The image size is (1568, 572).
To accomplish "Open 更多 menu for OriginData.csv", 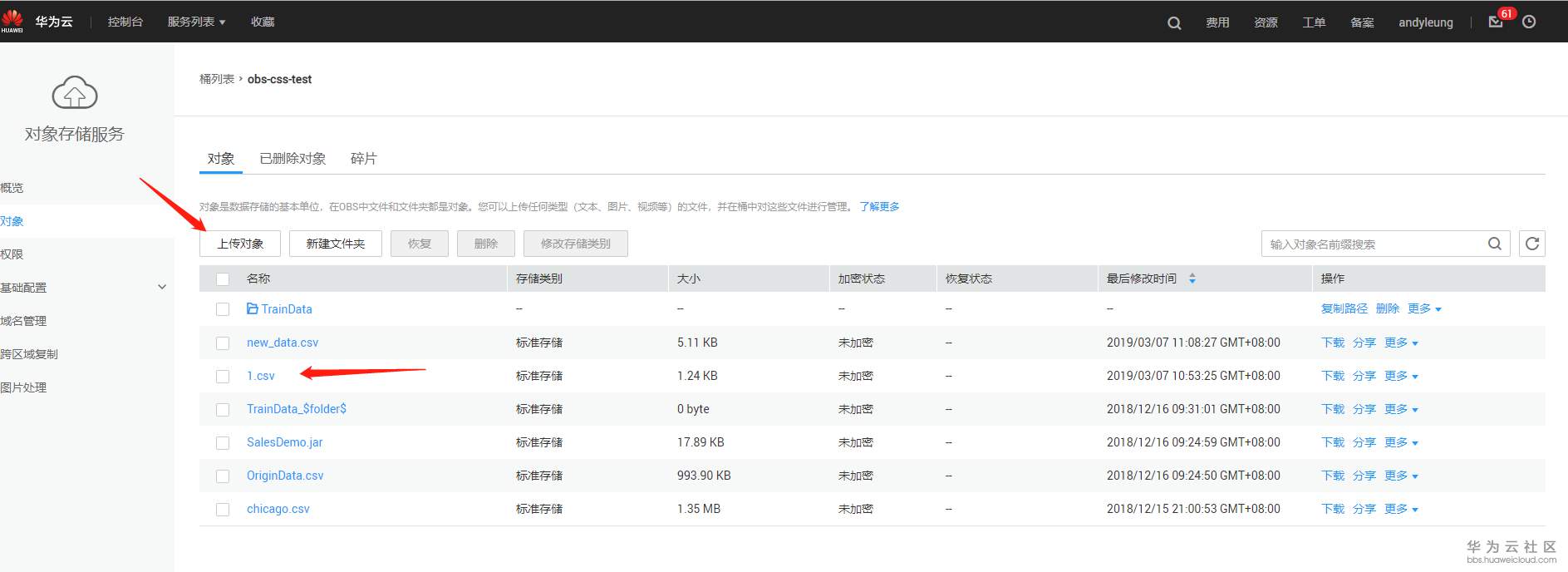I will pos(1401,476).
